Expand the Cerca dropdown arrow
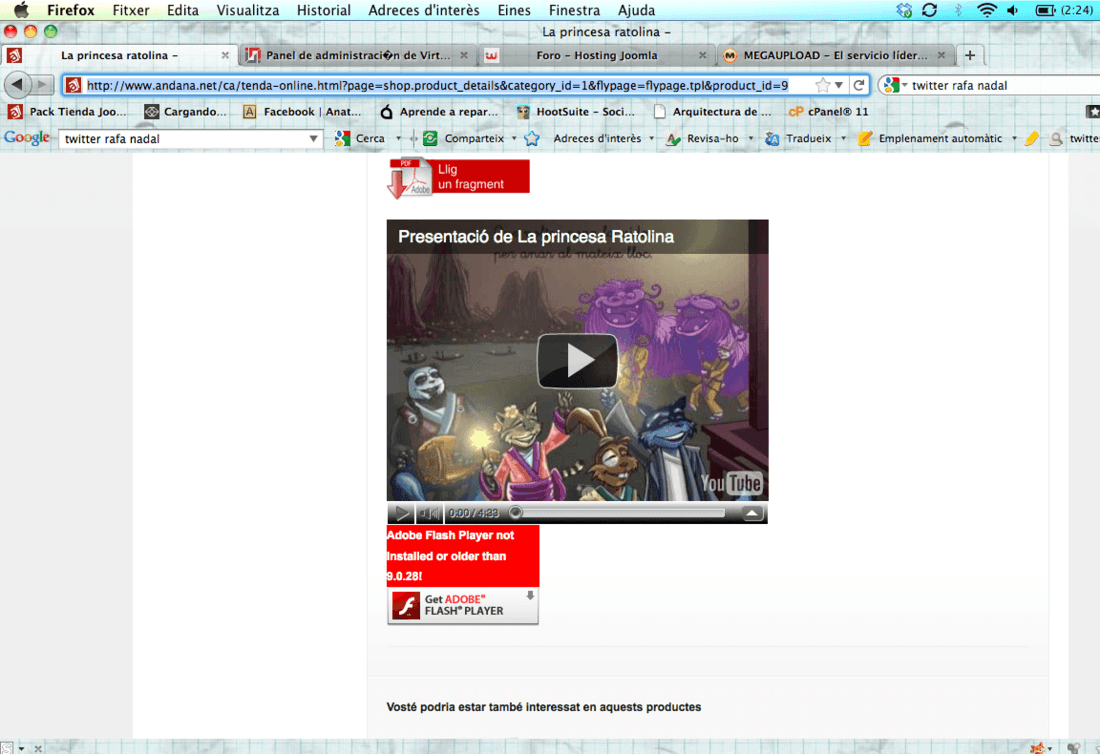This screenshot has width=1100, height=754. click(x=398, y=139)
